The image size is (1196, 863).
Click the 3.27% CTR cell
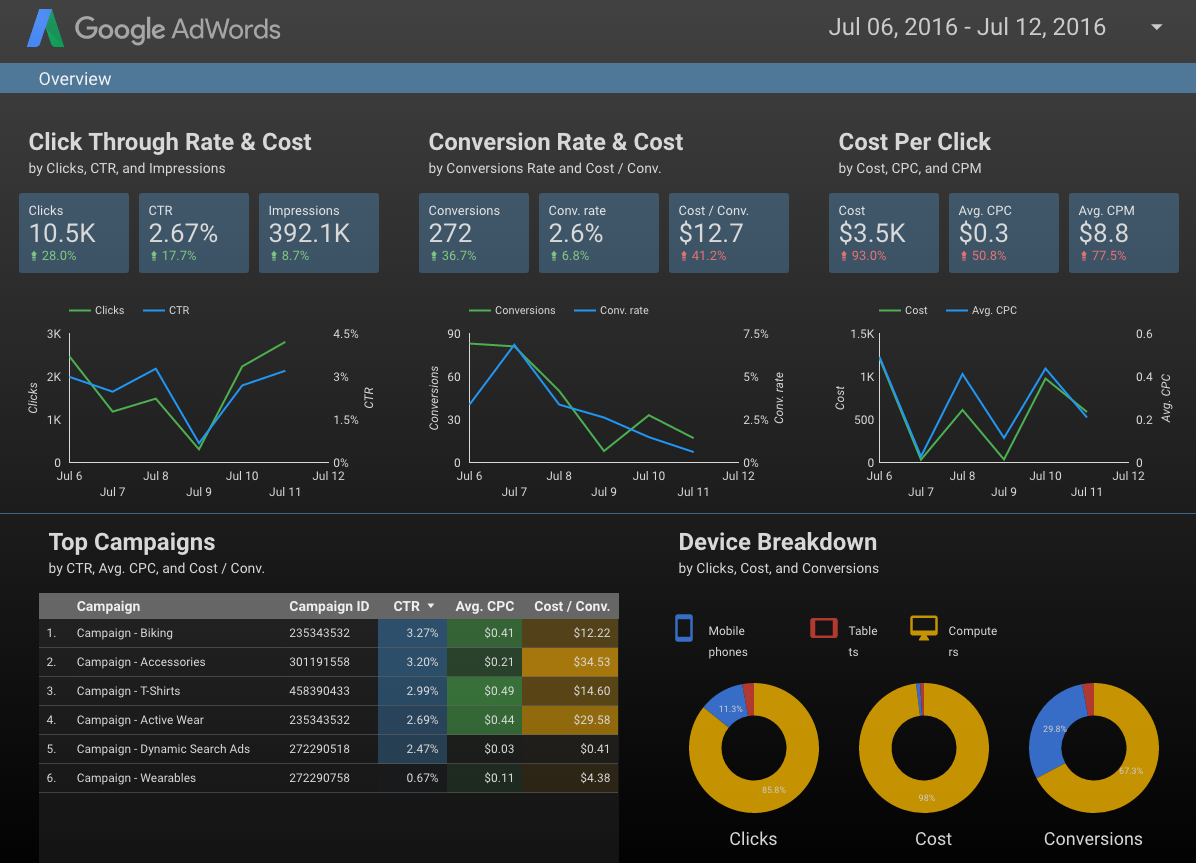413,633
